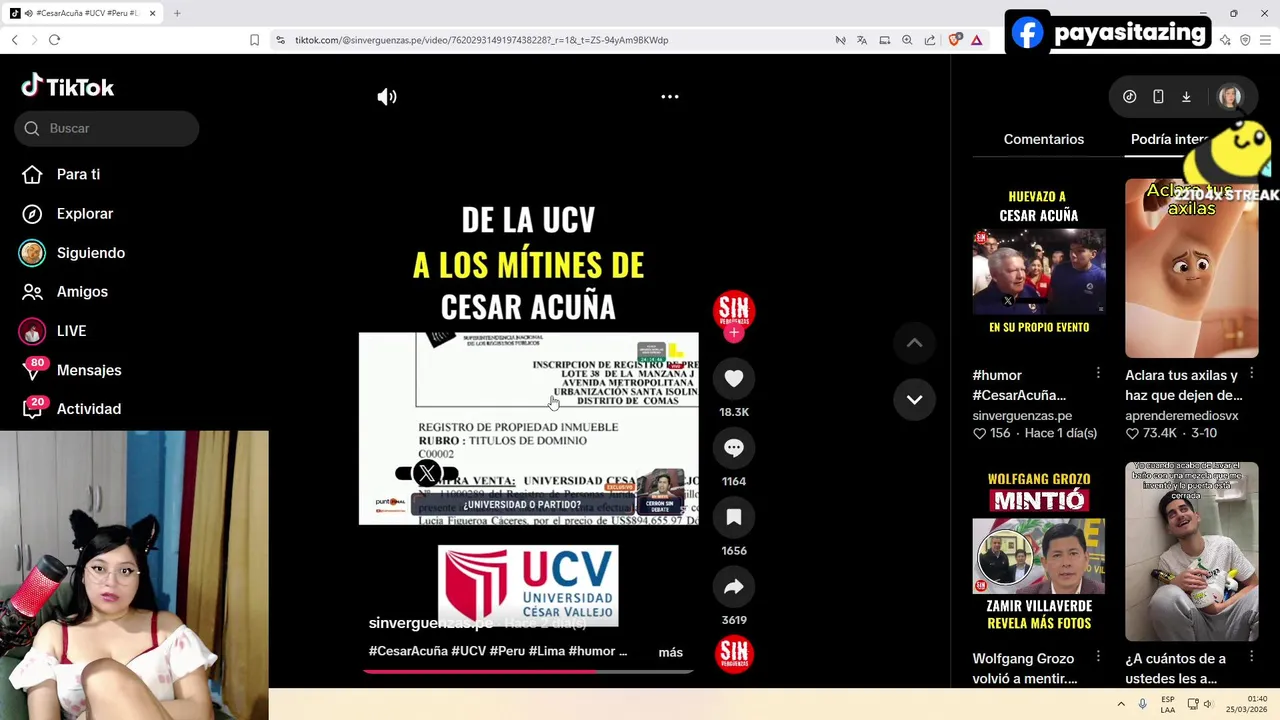Follow sinverguenzas.pe with the red plus badge
This screenshot has height=720, width=1280.
point(734,333)
